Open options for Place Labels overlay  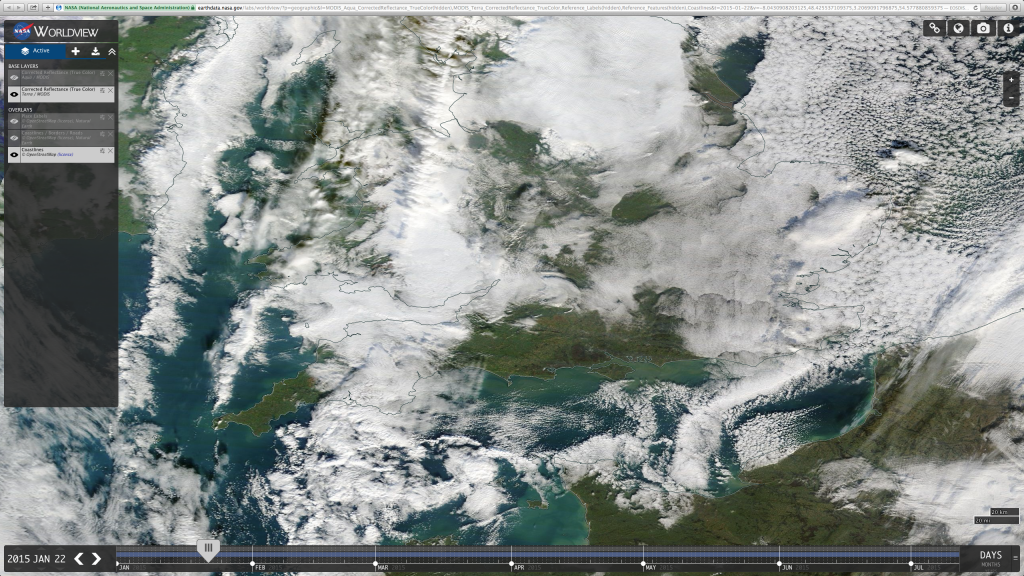click(103, 117)
